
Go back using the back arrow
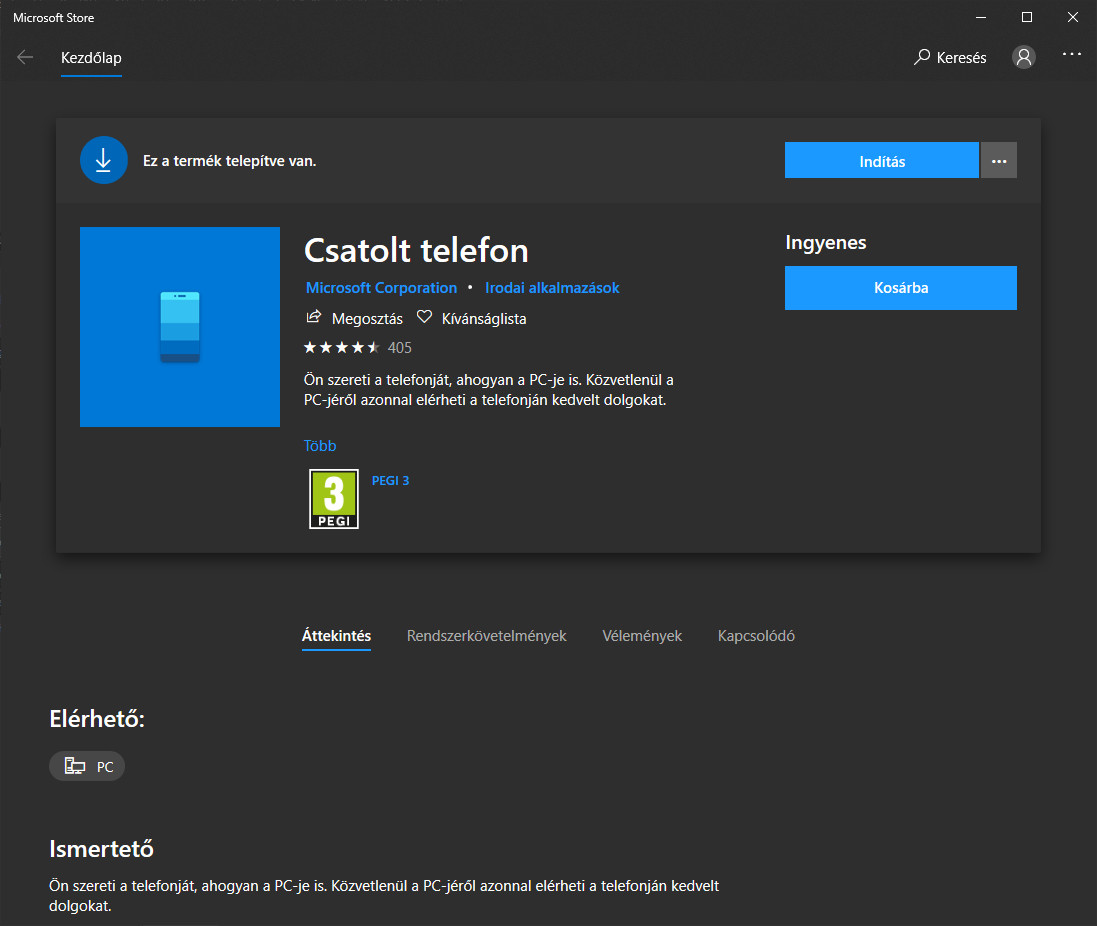pyautogui.click(x=25, y=57)
